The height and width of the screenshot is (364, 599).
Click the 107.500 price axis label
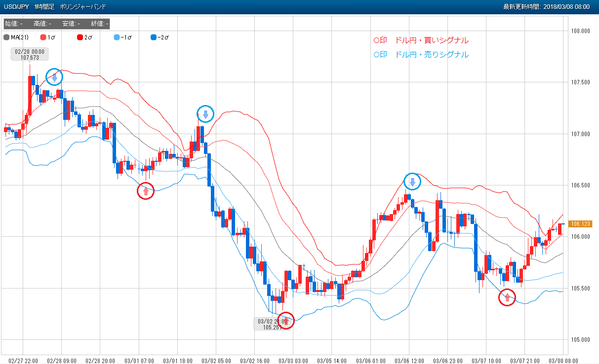580,82
